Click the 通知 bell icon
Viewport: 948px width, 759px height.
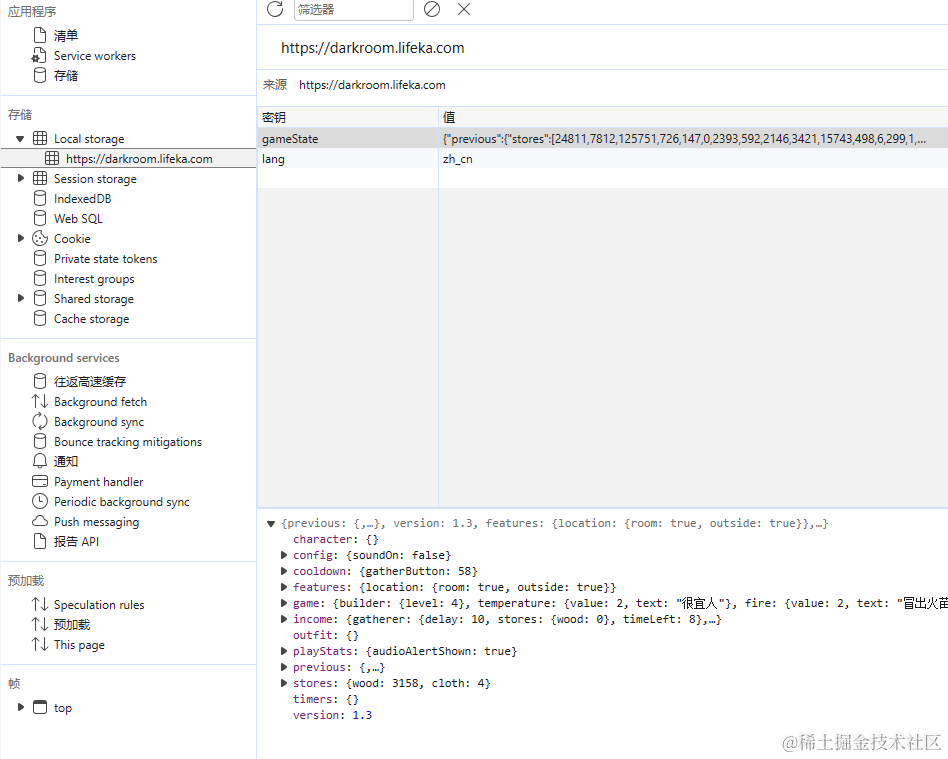tap(40, 461)
